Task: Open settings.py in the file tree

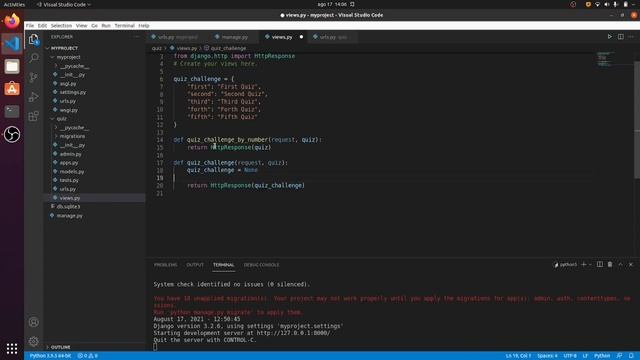Action: tap(73, 92)
